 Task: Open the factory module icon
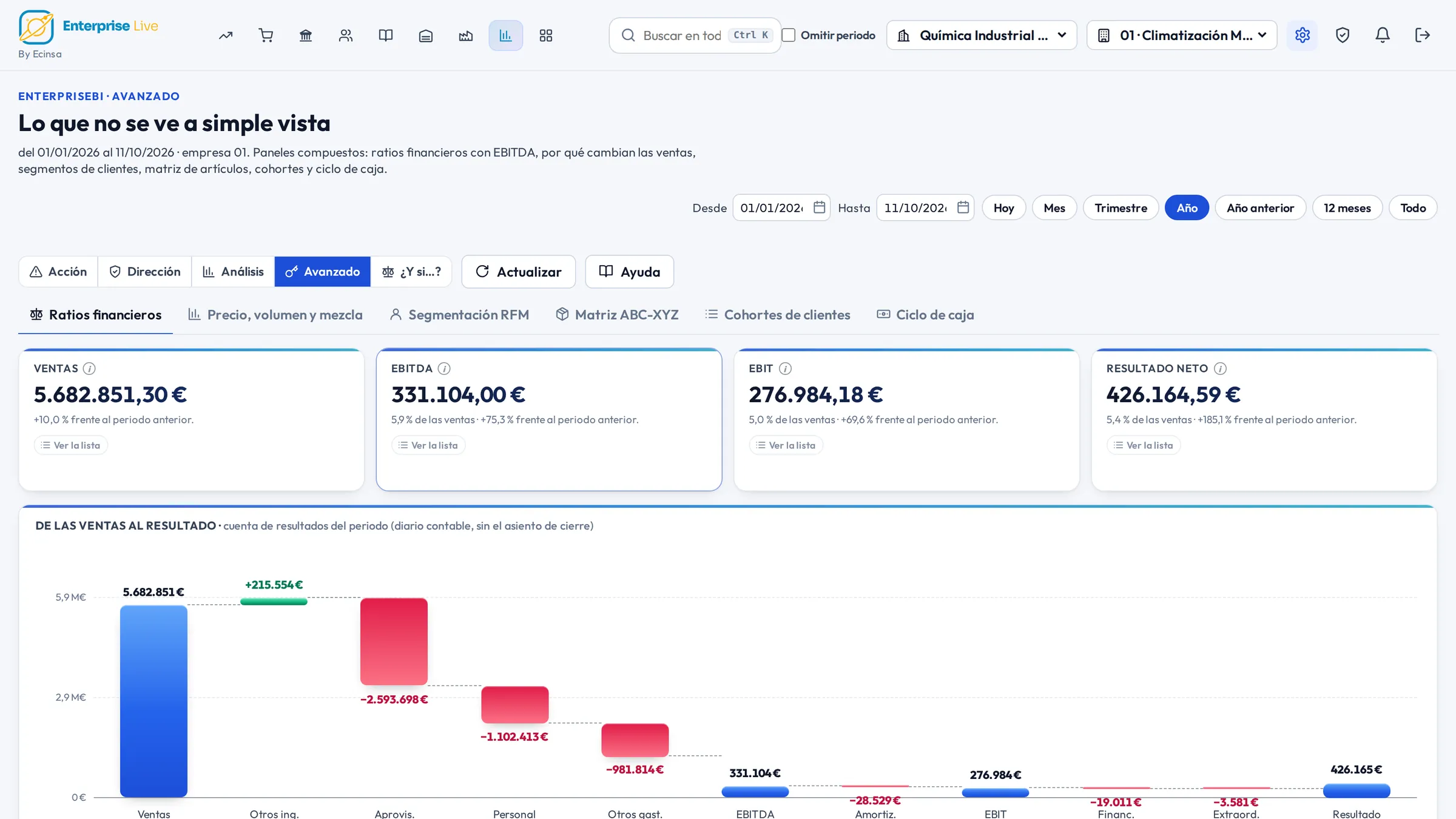point(466,35)
